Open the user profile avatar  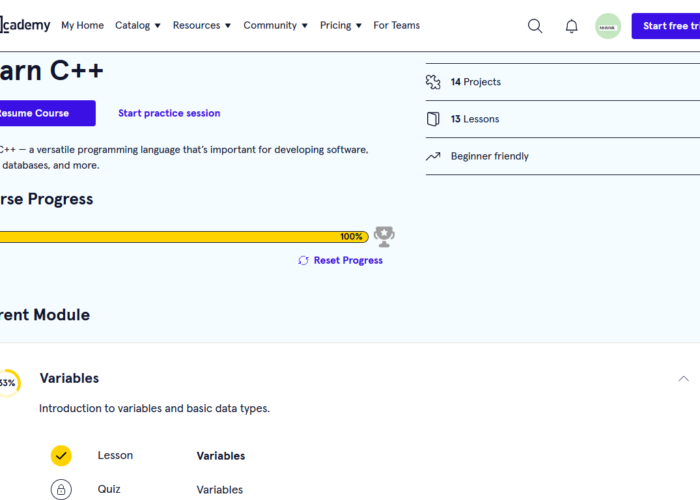coord(608,26)
